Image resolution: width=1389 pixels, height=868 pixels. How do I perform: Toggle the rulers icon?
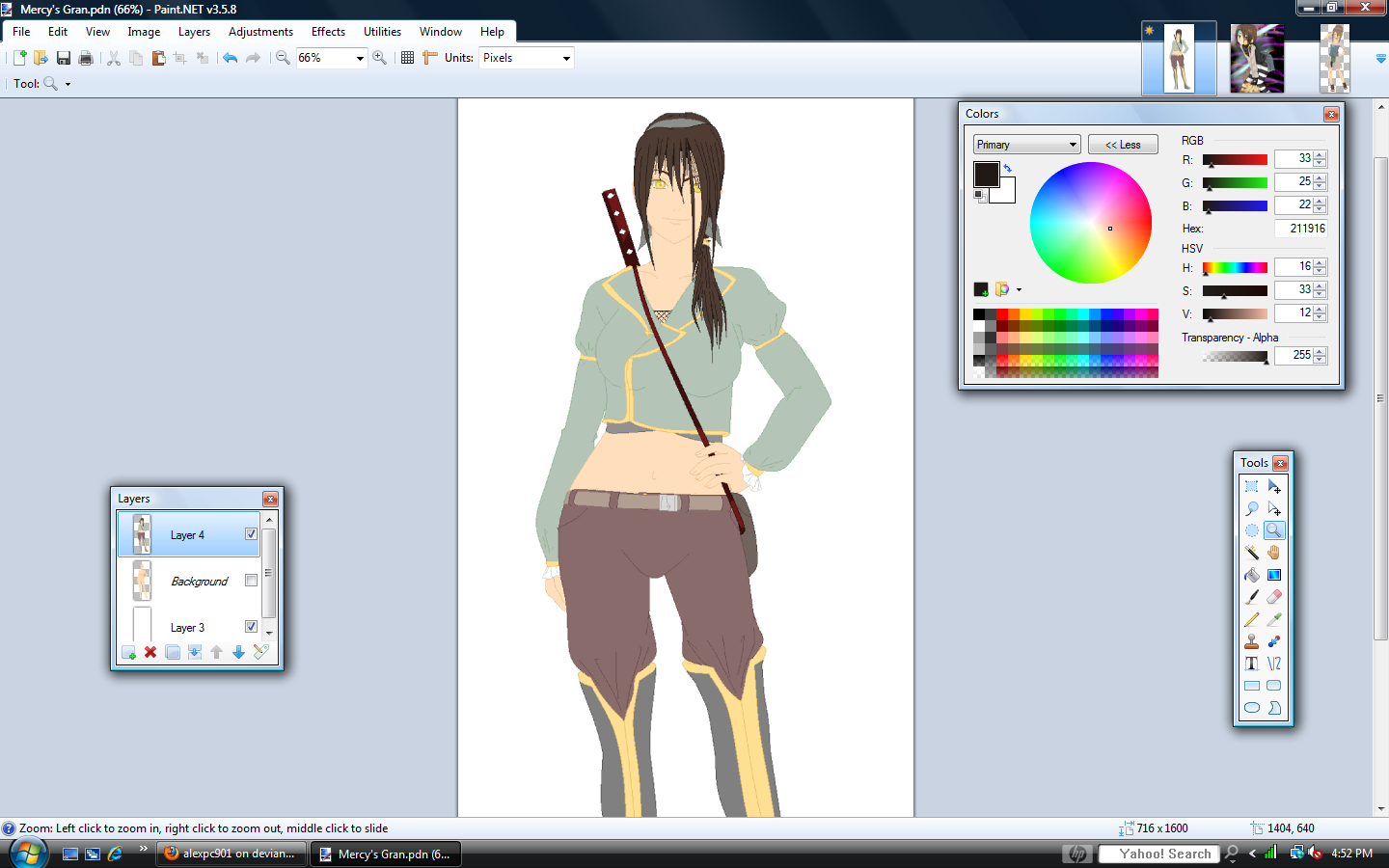430,58
